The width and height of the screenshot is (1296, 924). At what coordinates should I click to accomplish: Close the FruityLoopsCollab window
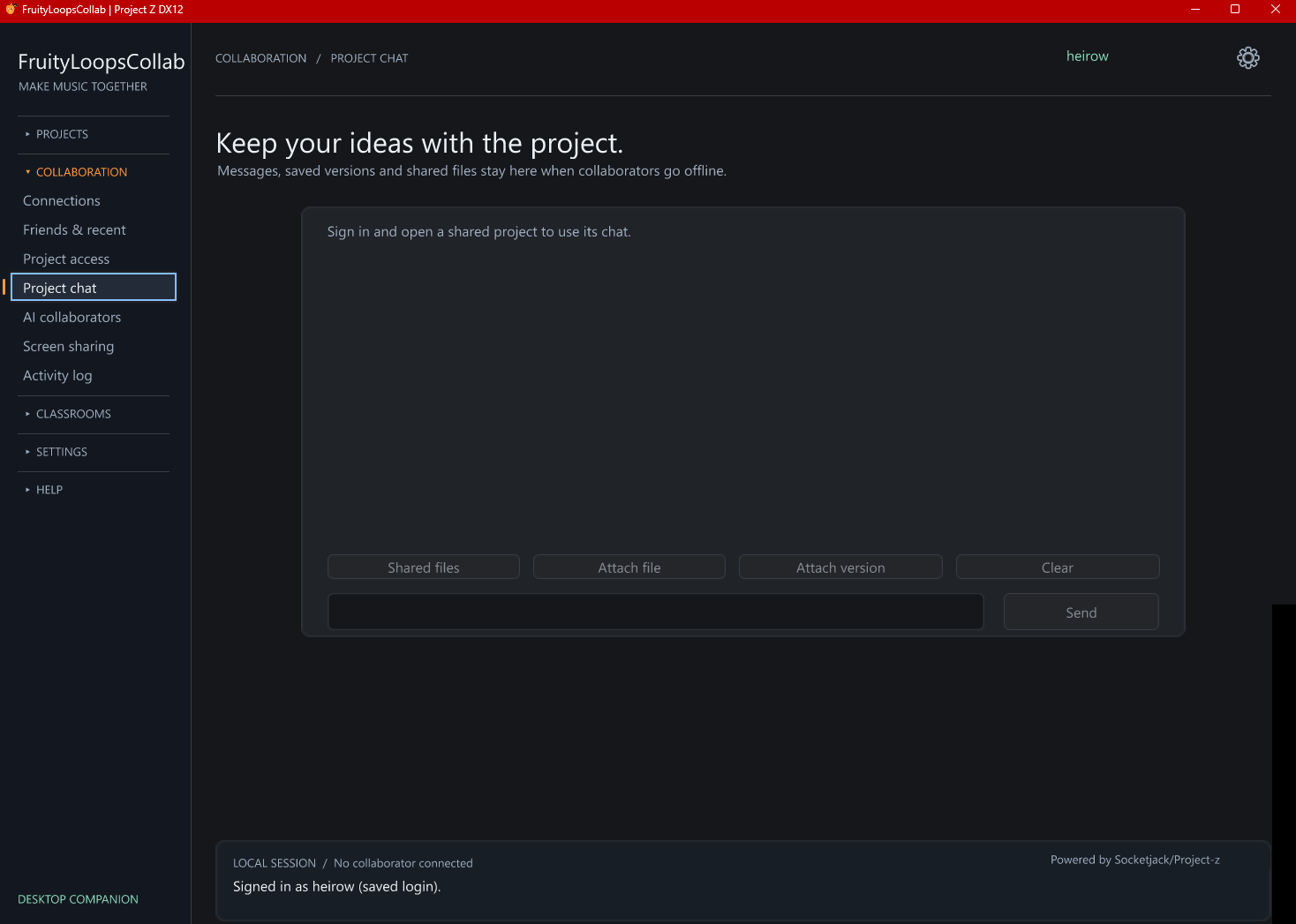pos(1276,10)
